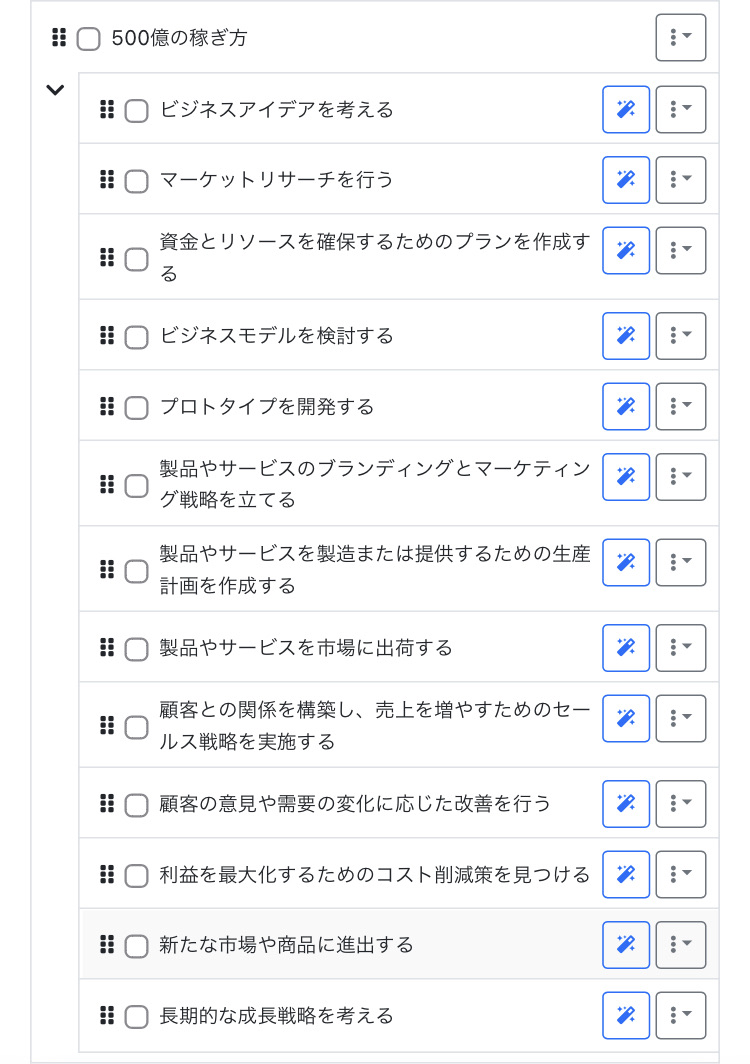Click magic wand for 新たな市場や商品に進出する
Image resolution: width=750 pixels, height=1064 pixels.
tap(626, 944)
